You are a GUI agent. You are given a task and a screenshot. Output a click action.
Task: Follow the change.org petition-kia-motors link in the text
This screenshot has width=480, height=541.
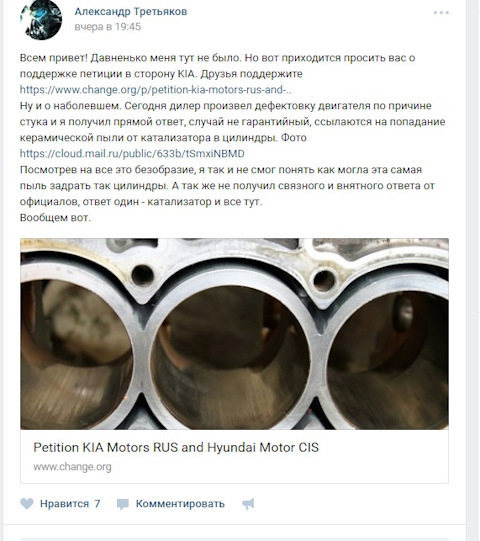click(155, 90)
